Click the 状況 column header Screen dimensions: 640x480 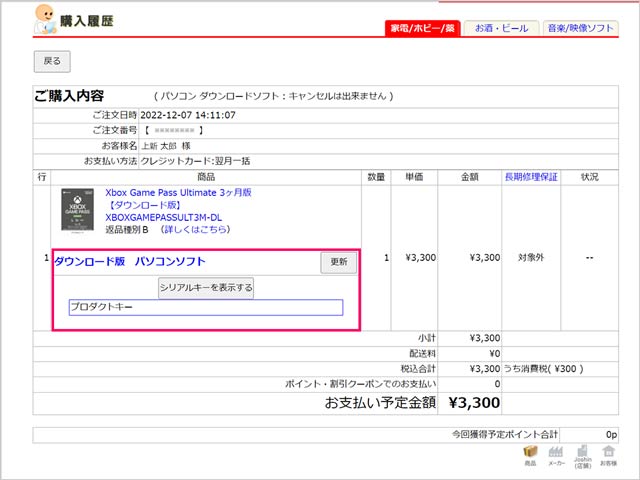point(589,177)
